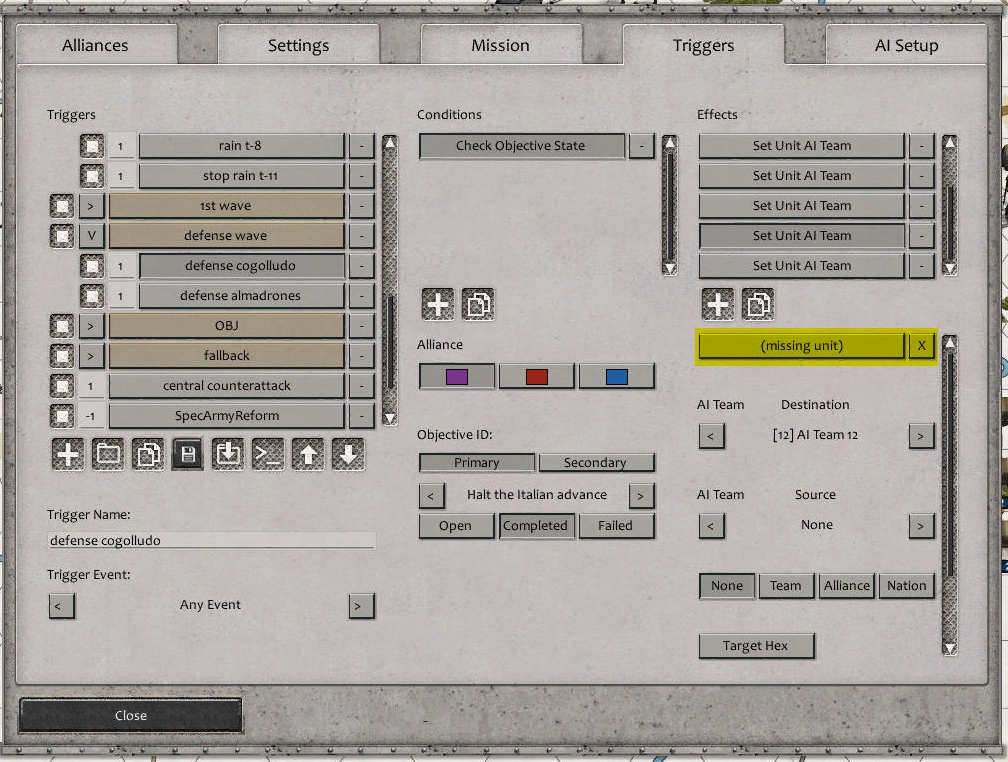Toggle checkbox for defense wave group
This screenshot has height=762, width=1008.
(x=62, y=236)
